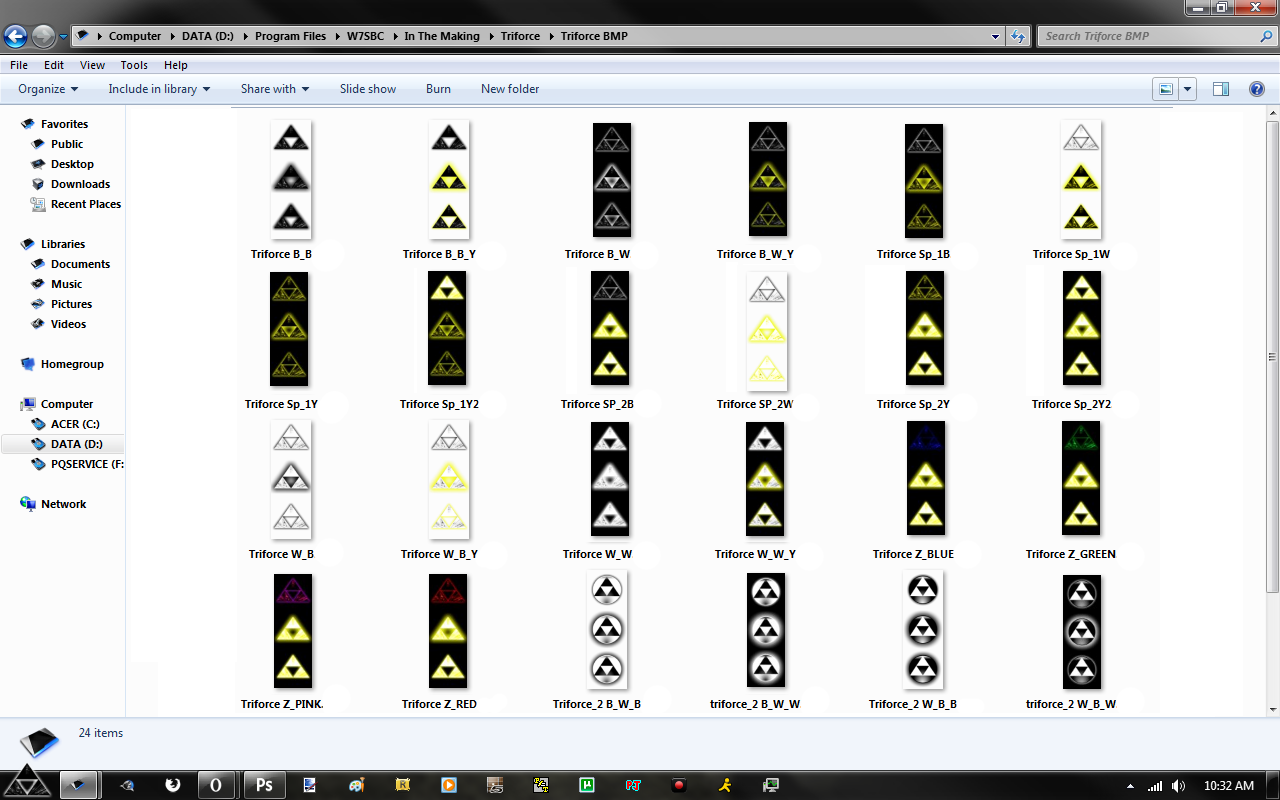Open the View menu
1280x800 pixels.
point(92,64)
